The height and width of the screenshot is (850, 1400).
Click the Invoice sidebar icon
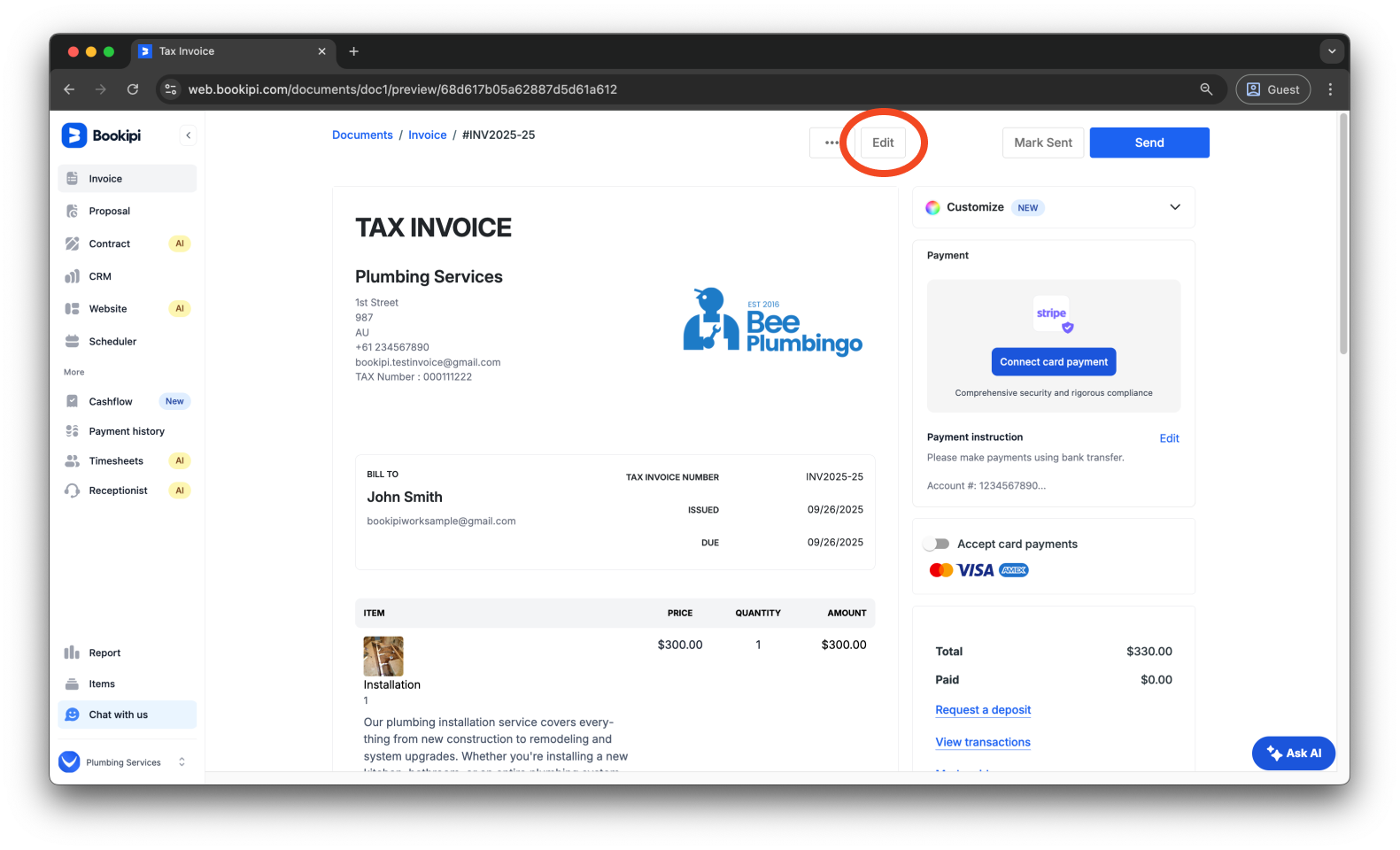pyautogui.click(x=73, y=179)
